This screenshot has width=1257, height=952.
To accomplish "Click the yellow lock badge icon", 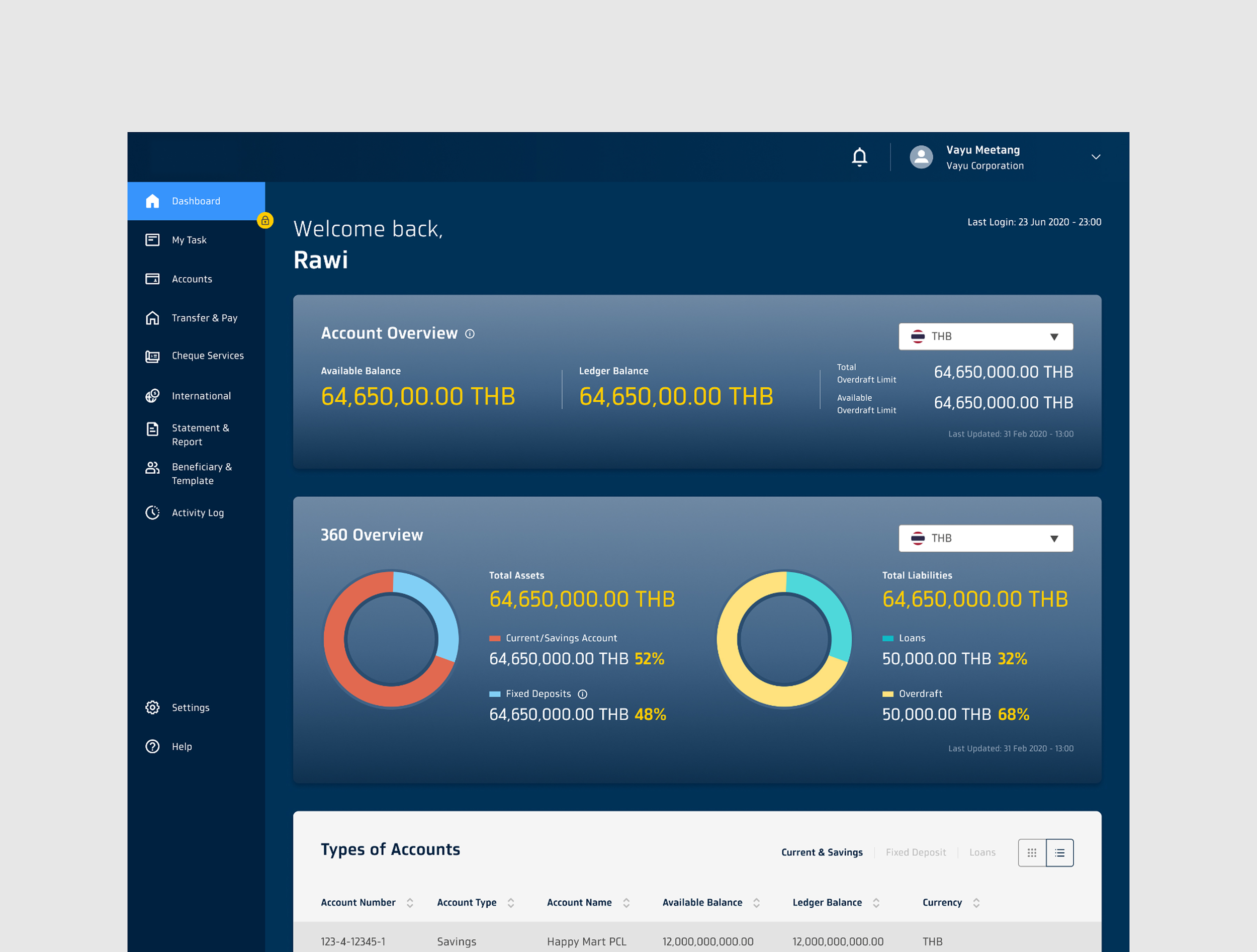I will click(265, 220).
